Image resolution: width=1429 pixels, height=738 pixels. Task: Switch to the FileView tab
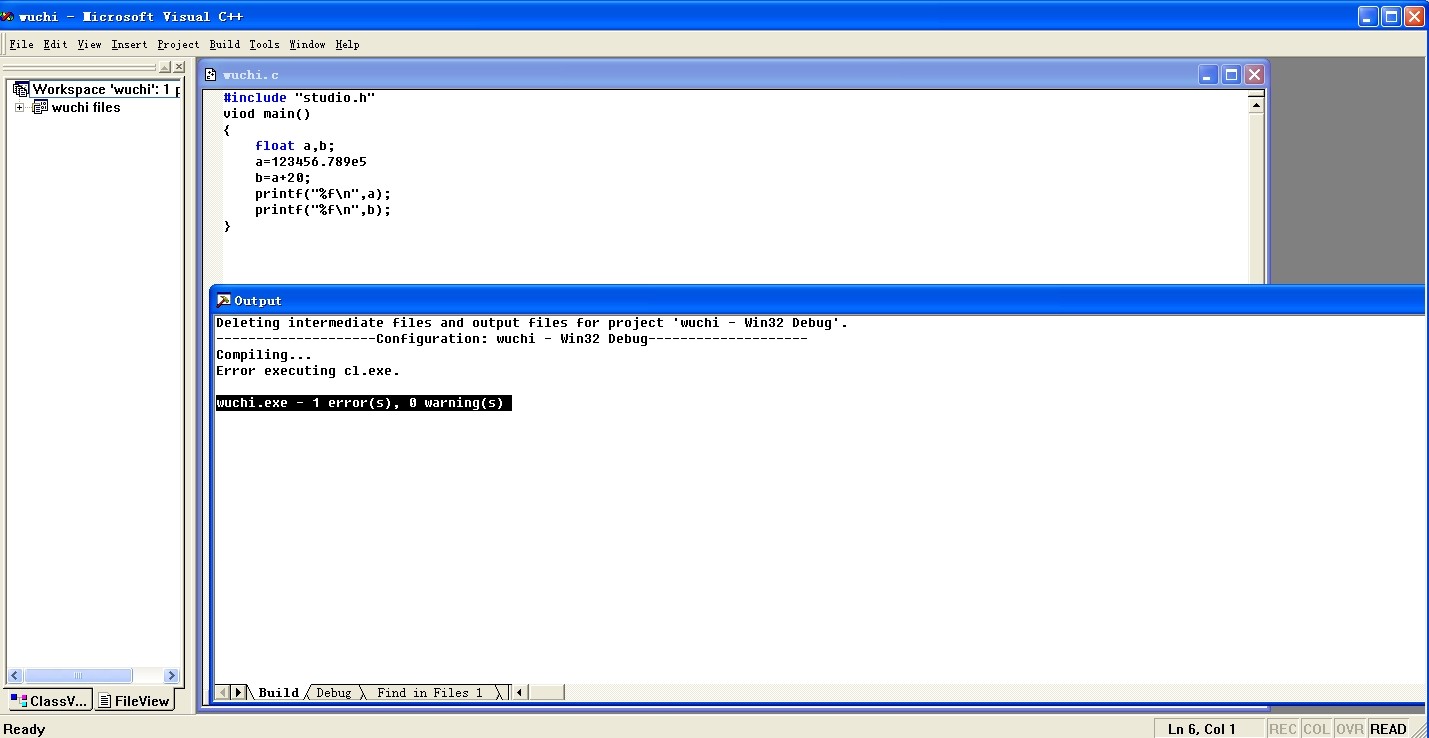coord(134,701)
